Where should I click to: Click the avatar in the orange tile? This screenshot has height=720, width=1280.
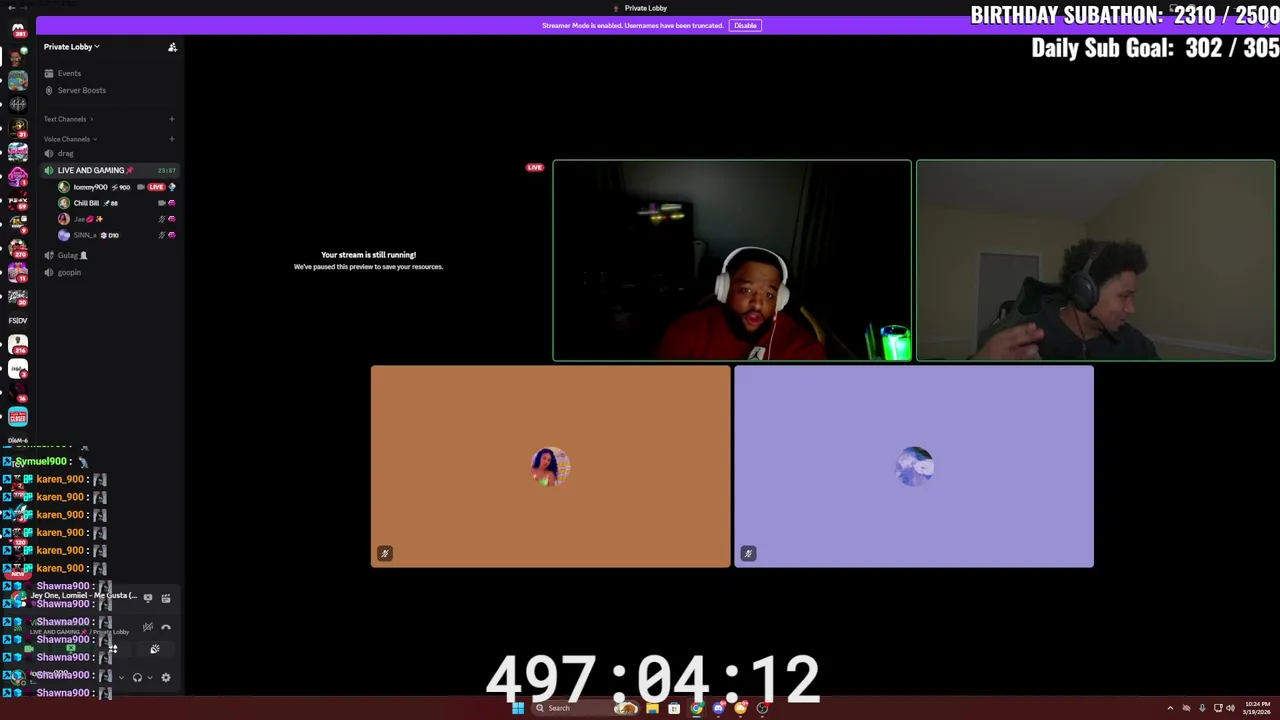click(x=551, y=466)
